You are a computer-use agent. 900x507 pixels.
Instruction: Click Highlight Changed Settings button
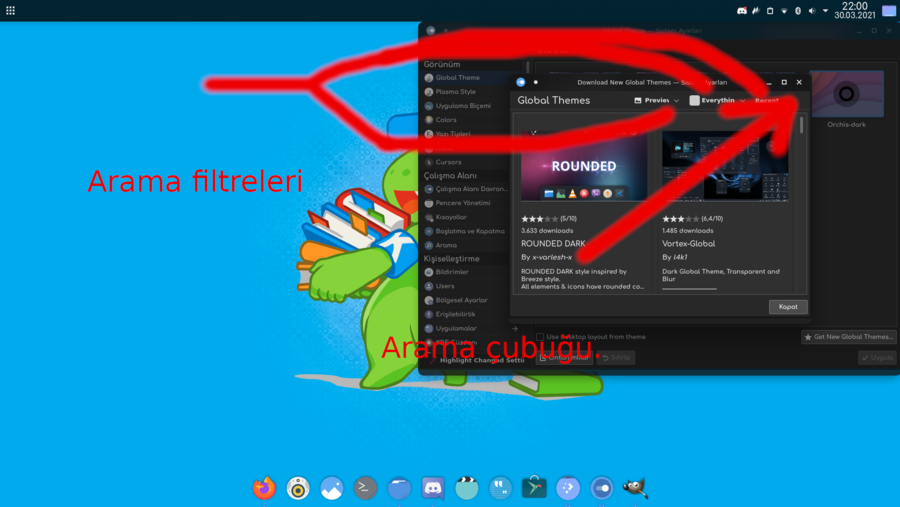point(477,360)
